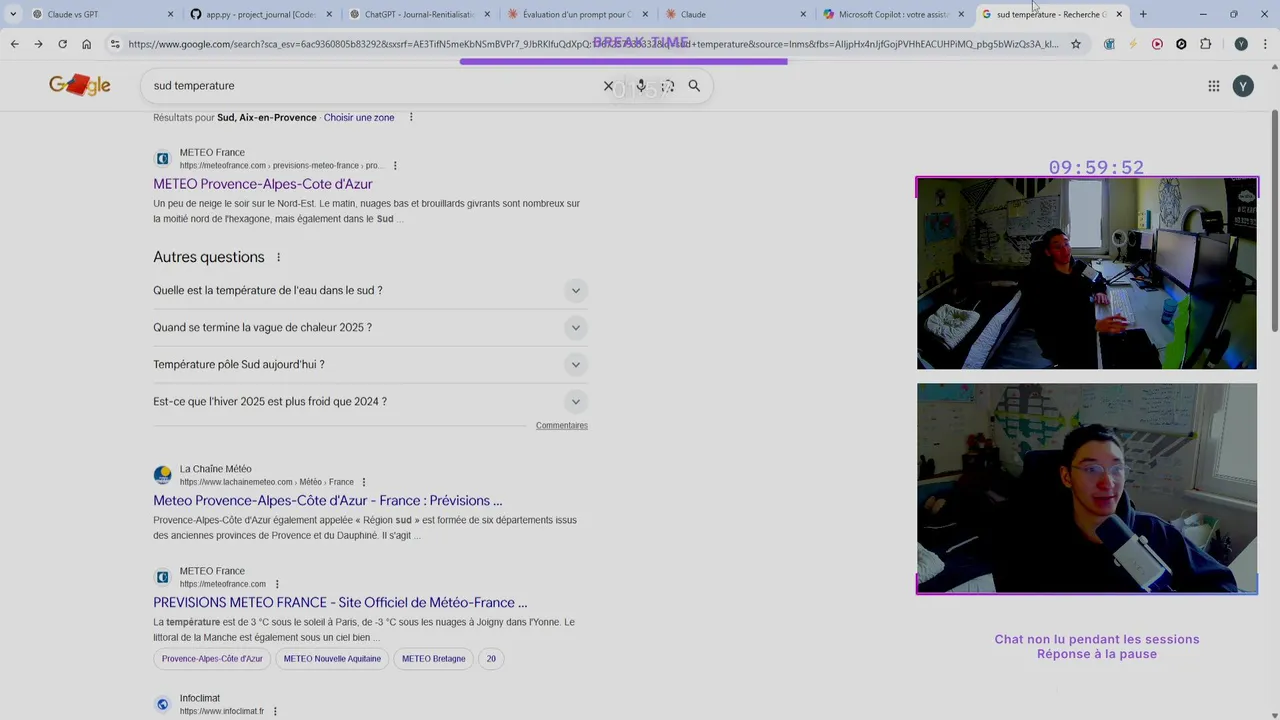The image size is (1280, 720).
Task: Click the Google logo
Action: tap(80, 86)
